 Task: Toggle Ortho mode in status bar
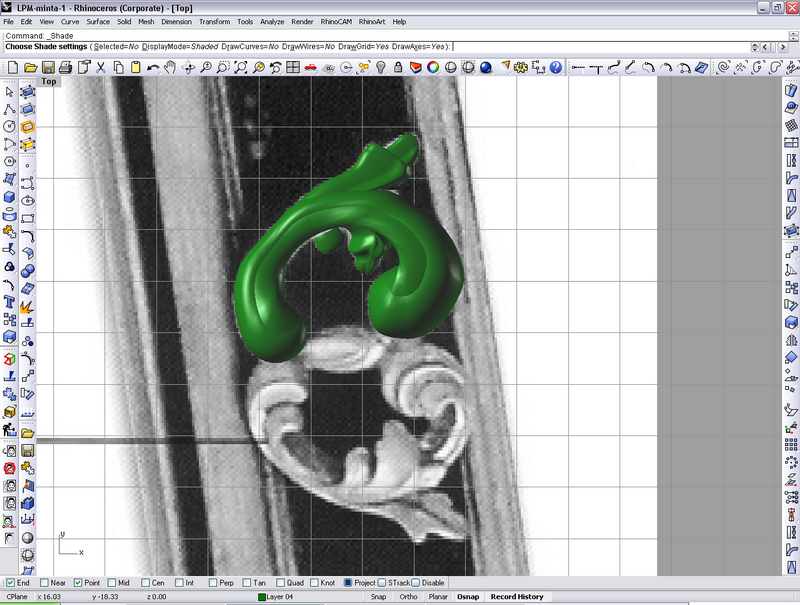pyautogui.click(x=408, y=597)
